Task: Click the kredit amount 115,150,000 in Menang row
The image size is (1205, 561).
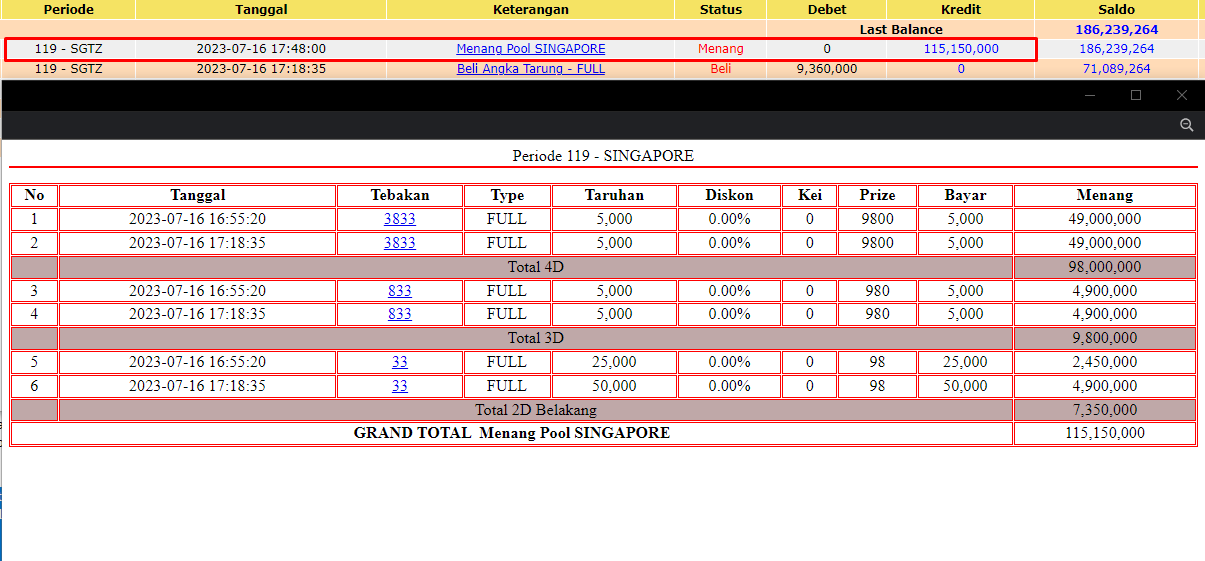Action: tap(961, 48)
